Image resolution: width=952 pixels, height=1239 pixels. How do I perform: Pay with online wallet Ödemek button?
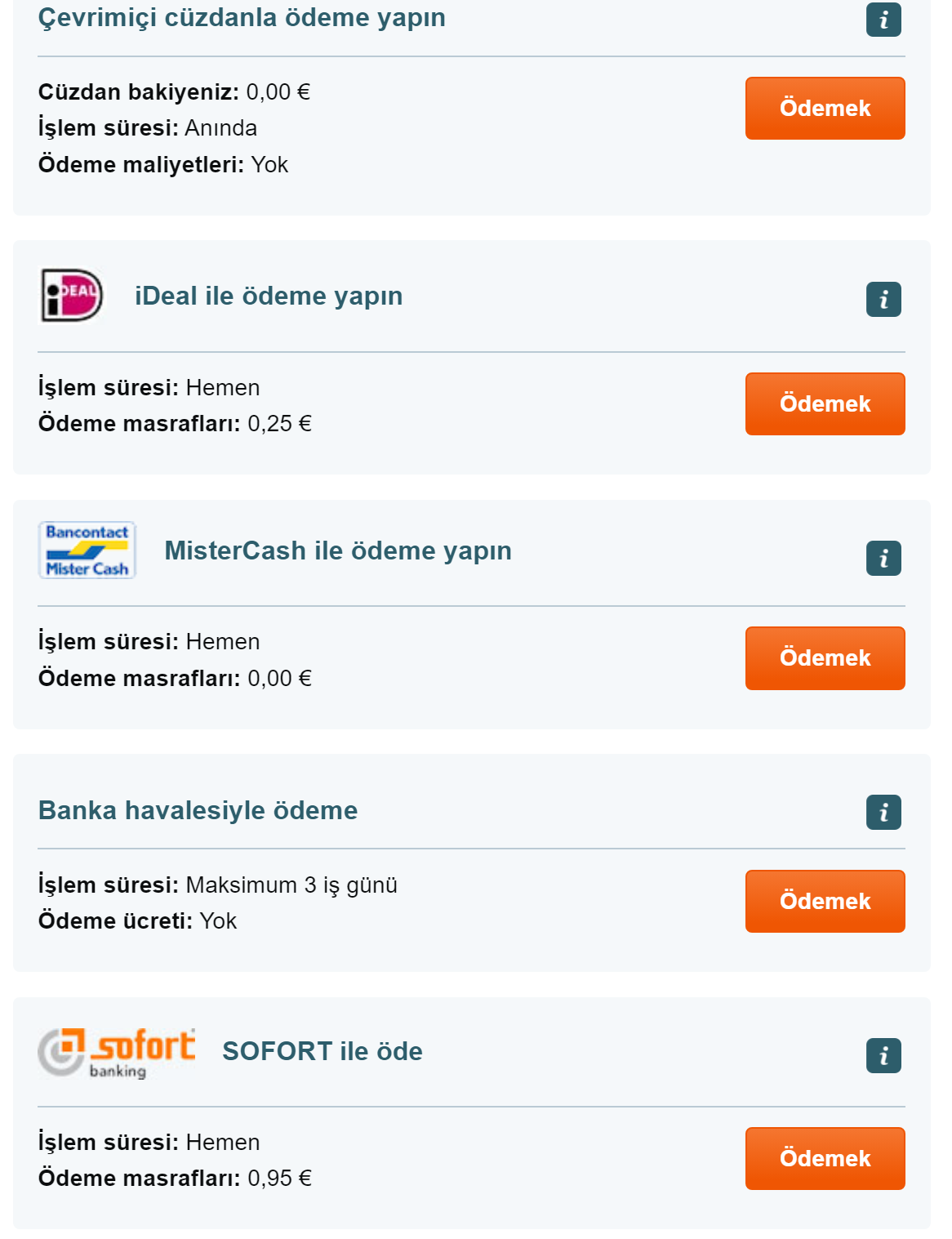click(x=825, y=108)
